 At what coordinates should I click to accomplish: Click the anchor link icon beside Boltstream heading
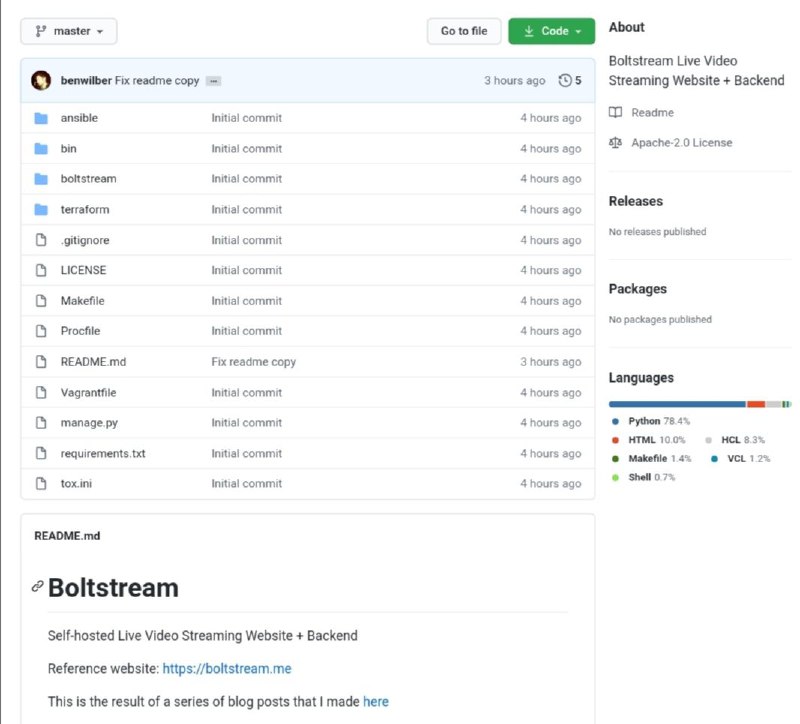point(37,587)
